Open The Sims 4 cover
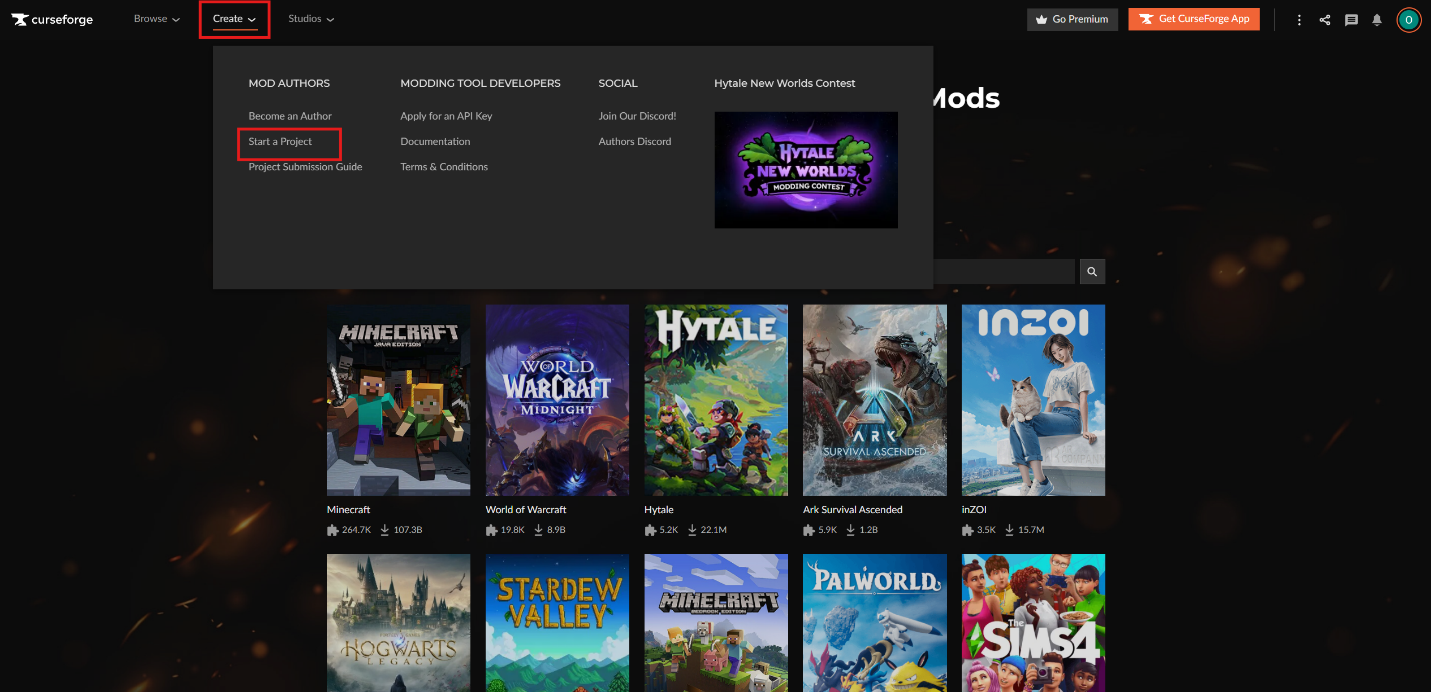Image resolution: width=1431 pixels, height=692 pixels. click(1033, 623)
